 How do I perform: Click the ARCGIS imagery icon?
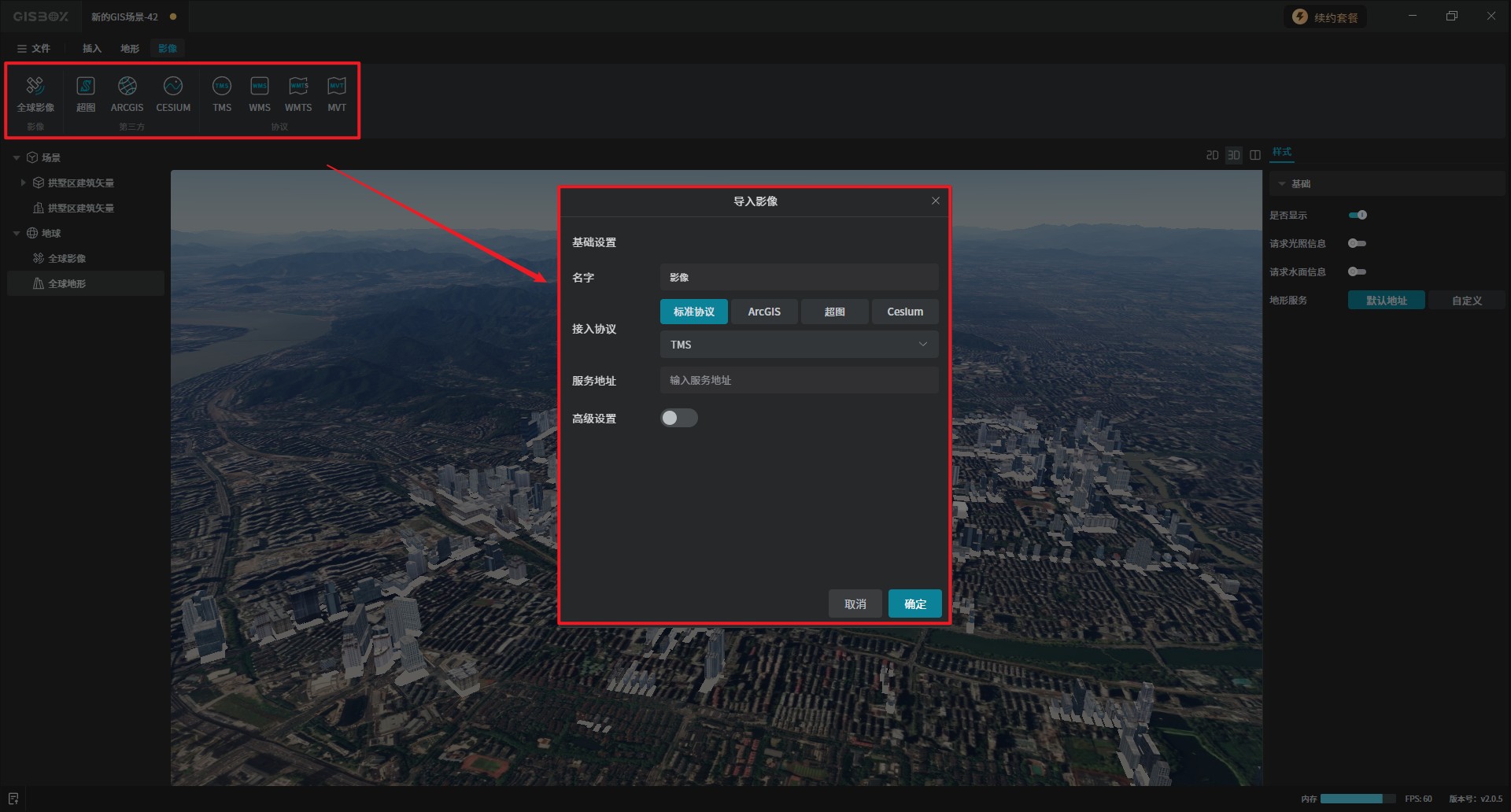click(x=127, y=87)
